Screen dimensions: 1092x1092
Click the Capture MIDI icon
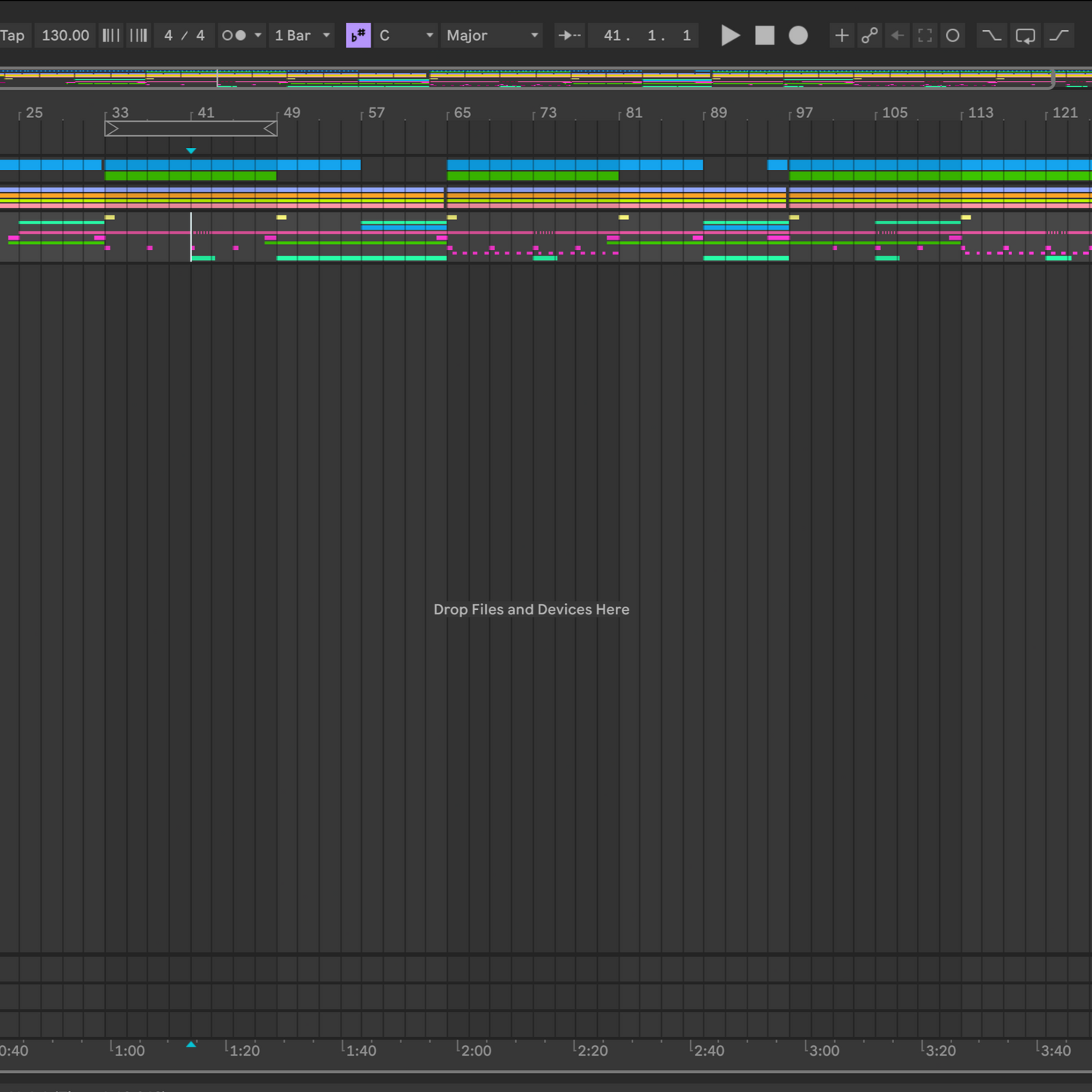(x=925, y=36)
